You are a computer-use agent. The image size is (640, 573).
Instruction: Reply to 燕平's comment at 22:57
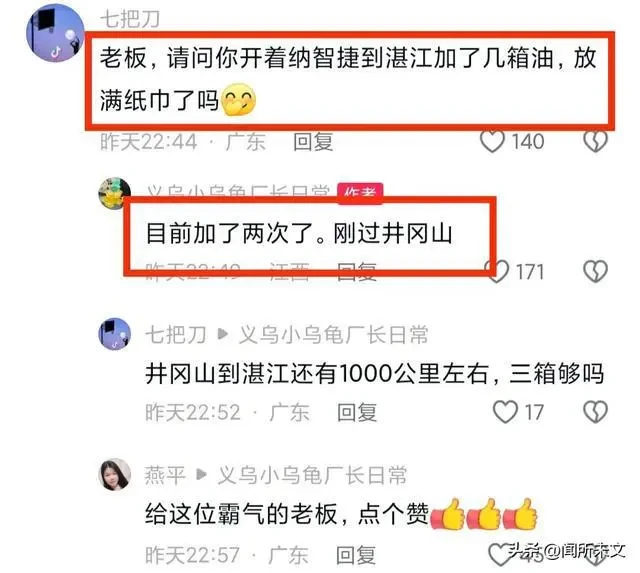point(356,555)
